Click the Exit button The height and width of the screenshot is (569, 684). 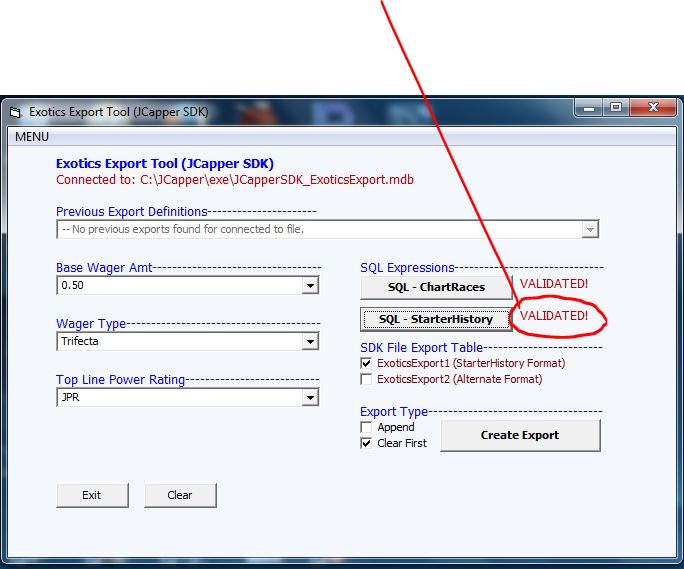tap(92, 495)
